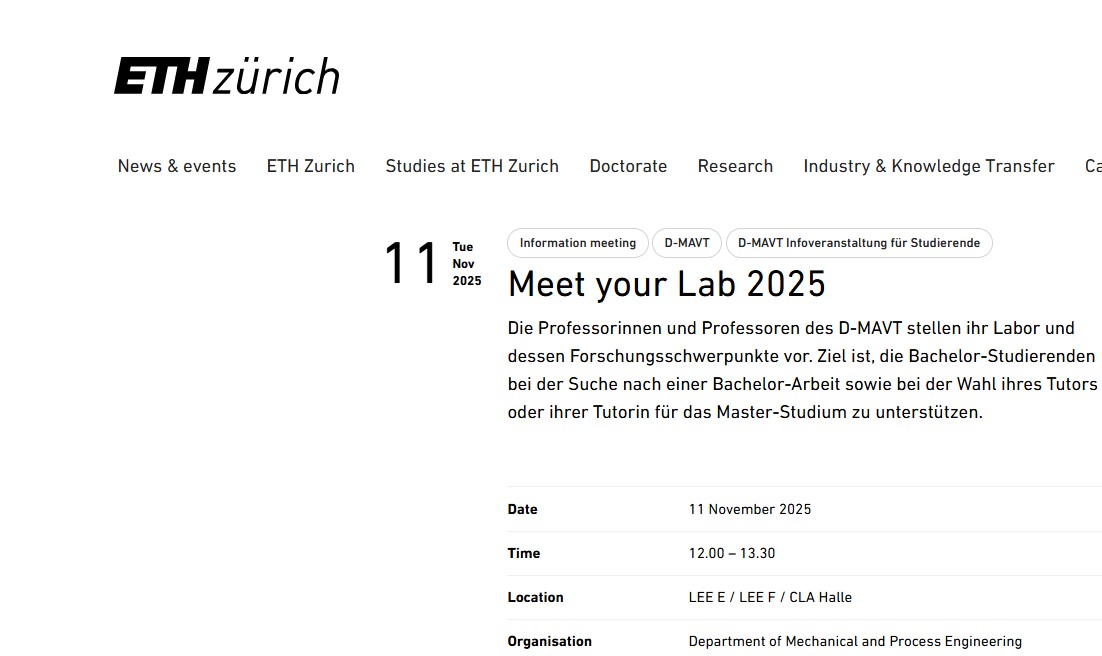
Task: Click the Tue Nov 2025 date label
Action: coord(466,264)
